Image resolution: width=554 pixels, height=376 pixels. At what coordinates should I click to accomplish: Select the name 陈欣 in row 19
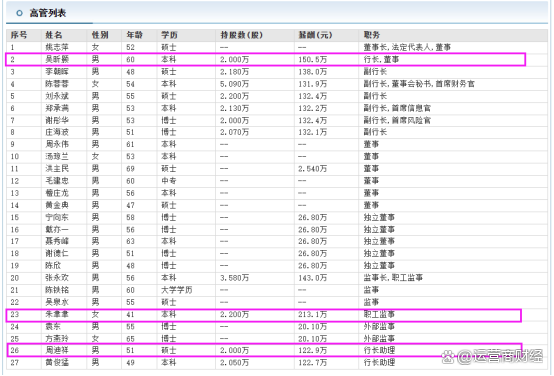53,266
